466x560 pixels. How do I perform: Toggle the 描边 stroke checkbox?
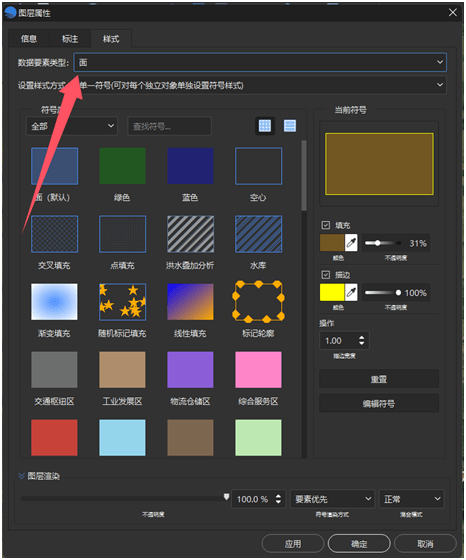pos(325,275)
